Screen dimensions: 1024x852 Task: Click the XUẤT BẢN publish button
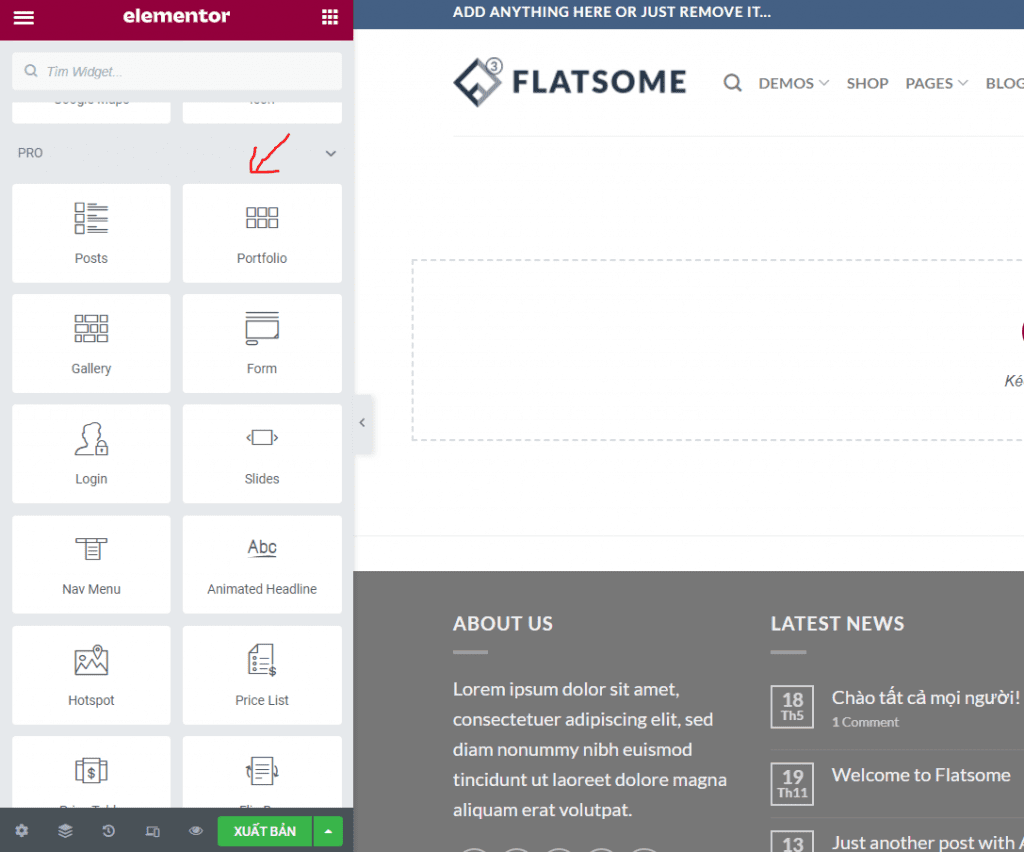click(265, 831)
